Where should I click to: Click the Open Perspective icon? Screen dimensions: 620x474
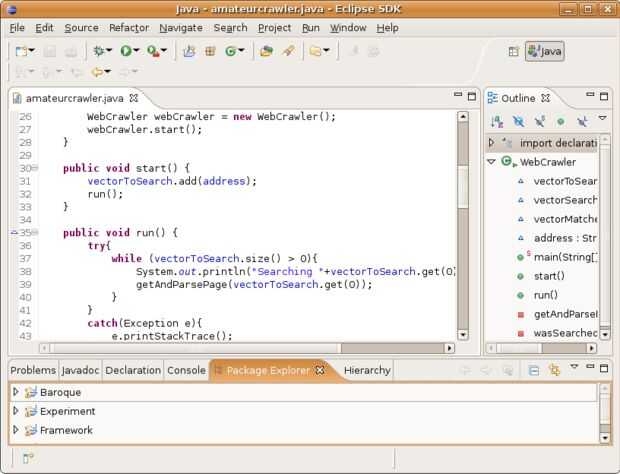(513, 51)
